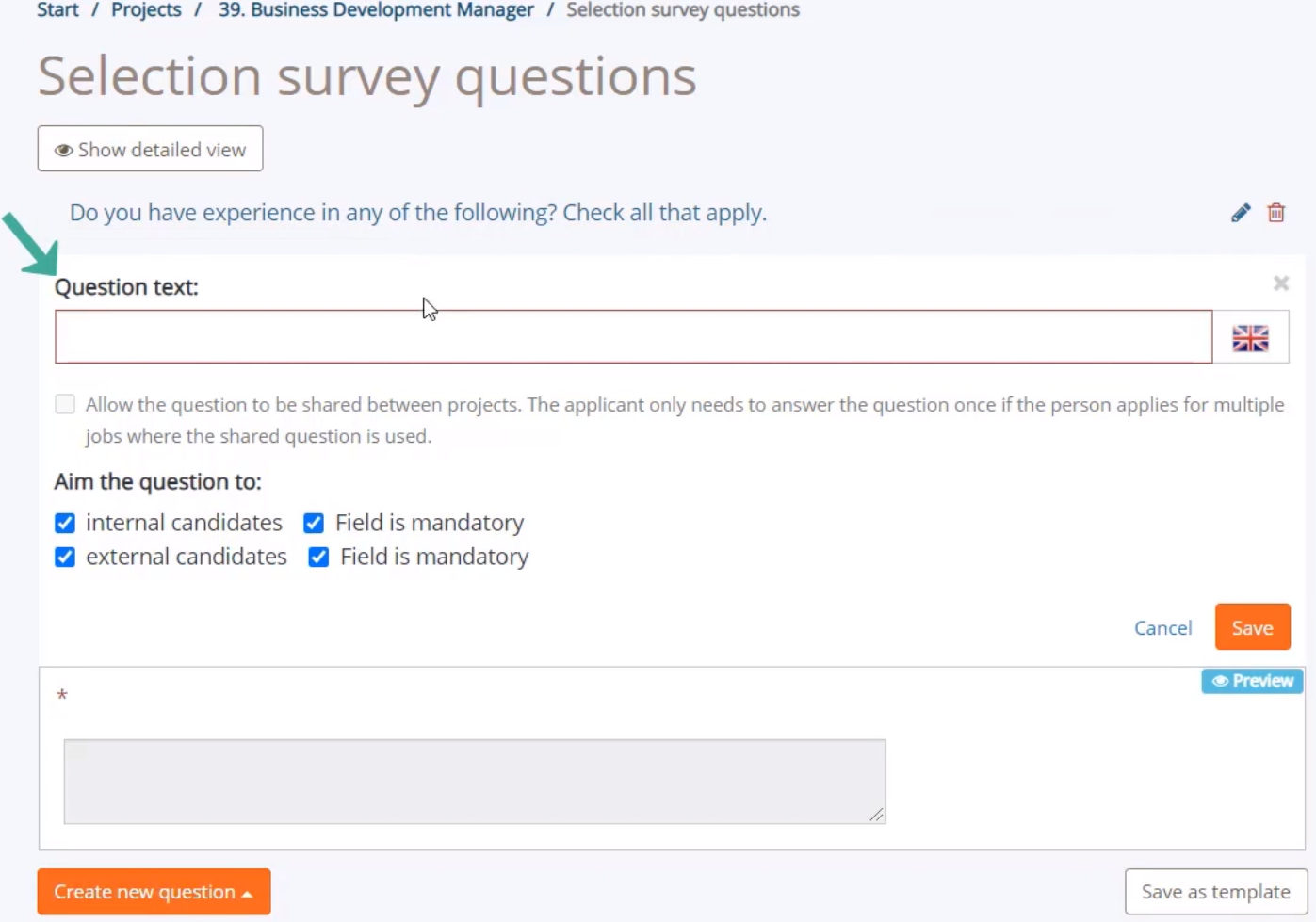Click the UK flag language icon

click(1250, 337)
